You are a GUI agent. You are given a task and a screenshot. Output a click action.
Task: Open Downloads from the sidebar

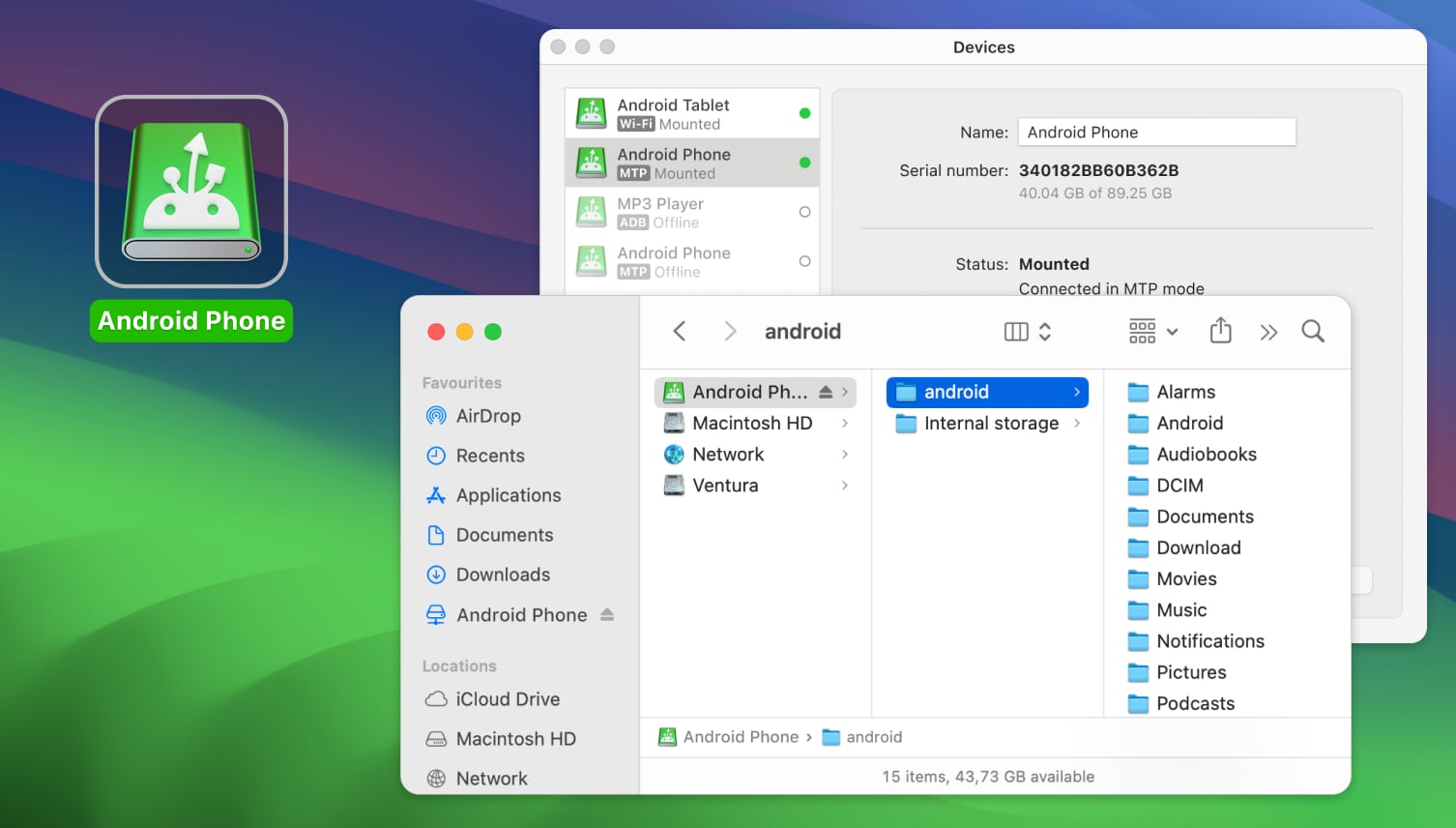[x=500, y=575]
